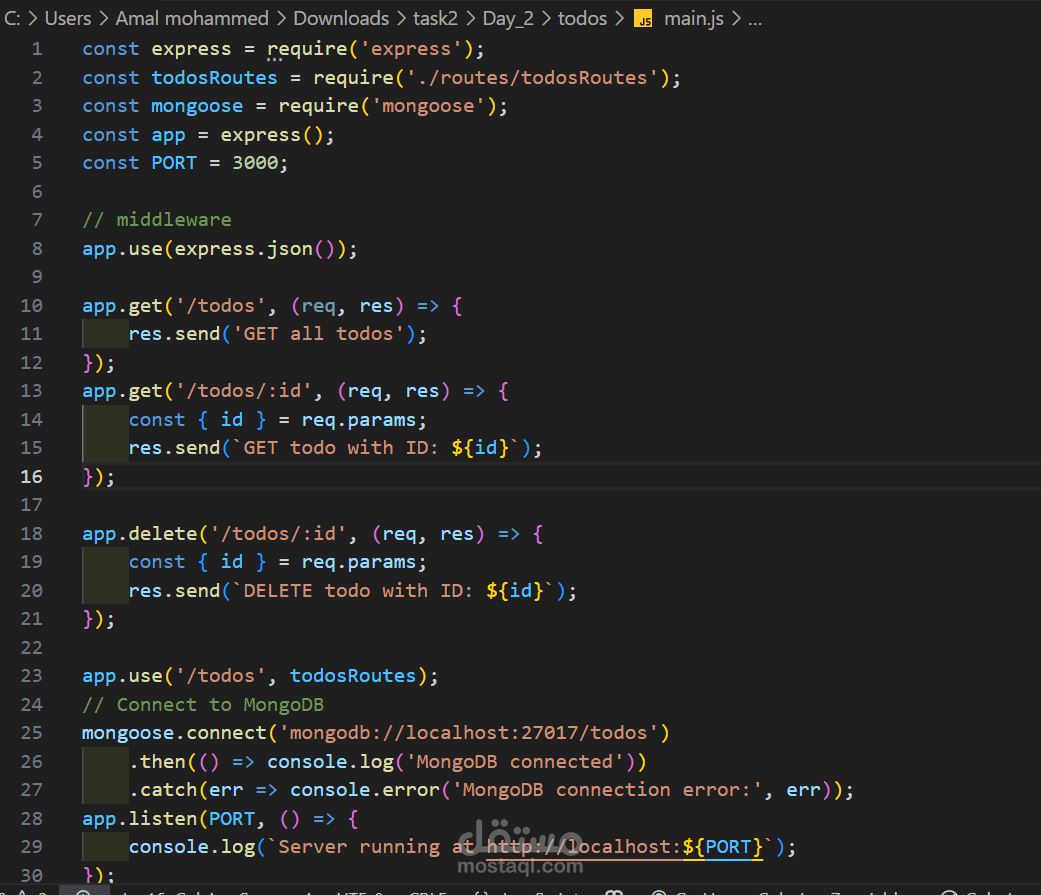Click line number 23 in the gutter

coord(31,676)
